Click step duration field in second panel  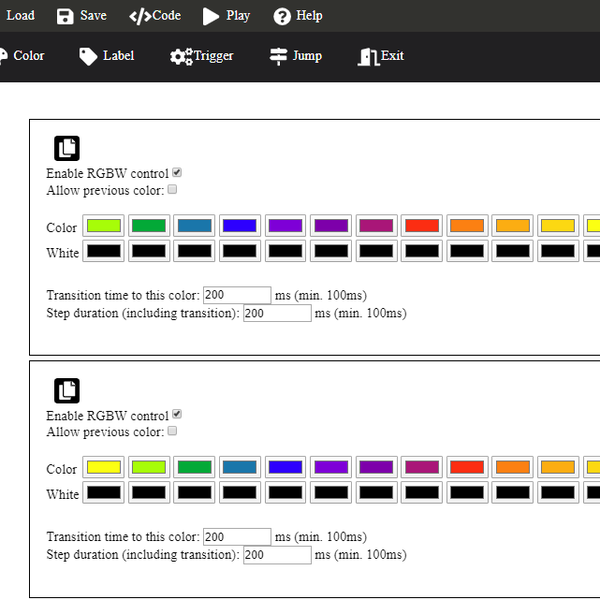coord(277,555)
